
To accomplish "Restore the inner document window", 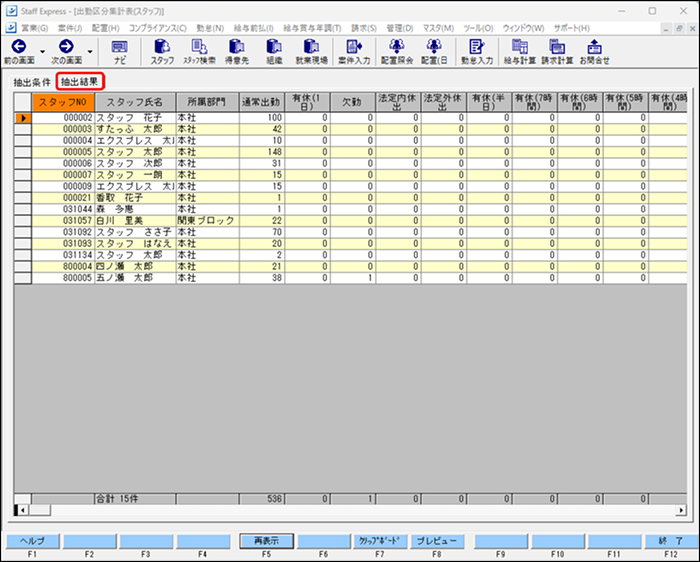I will coord(679,28).
